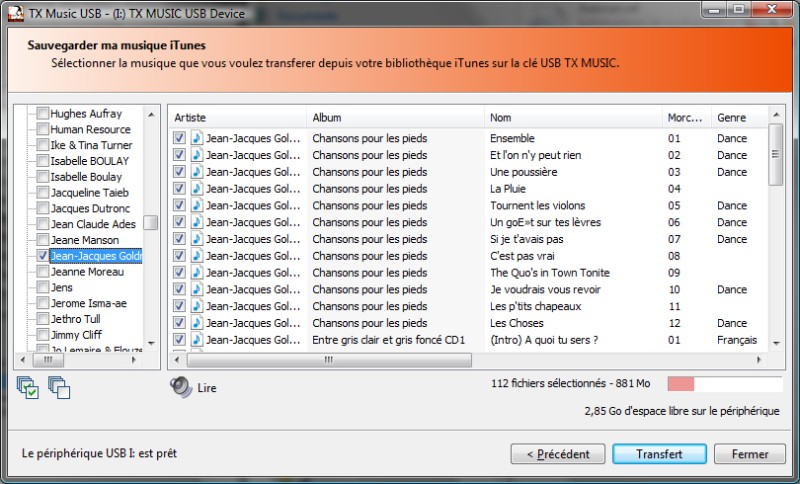Click the 112 fichiers sélectionnés status text
The height and width of the screenshot is (484, 800).
(x=570, y=384)
